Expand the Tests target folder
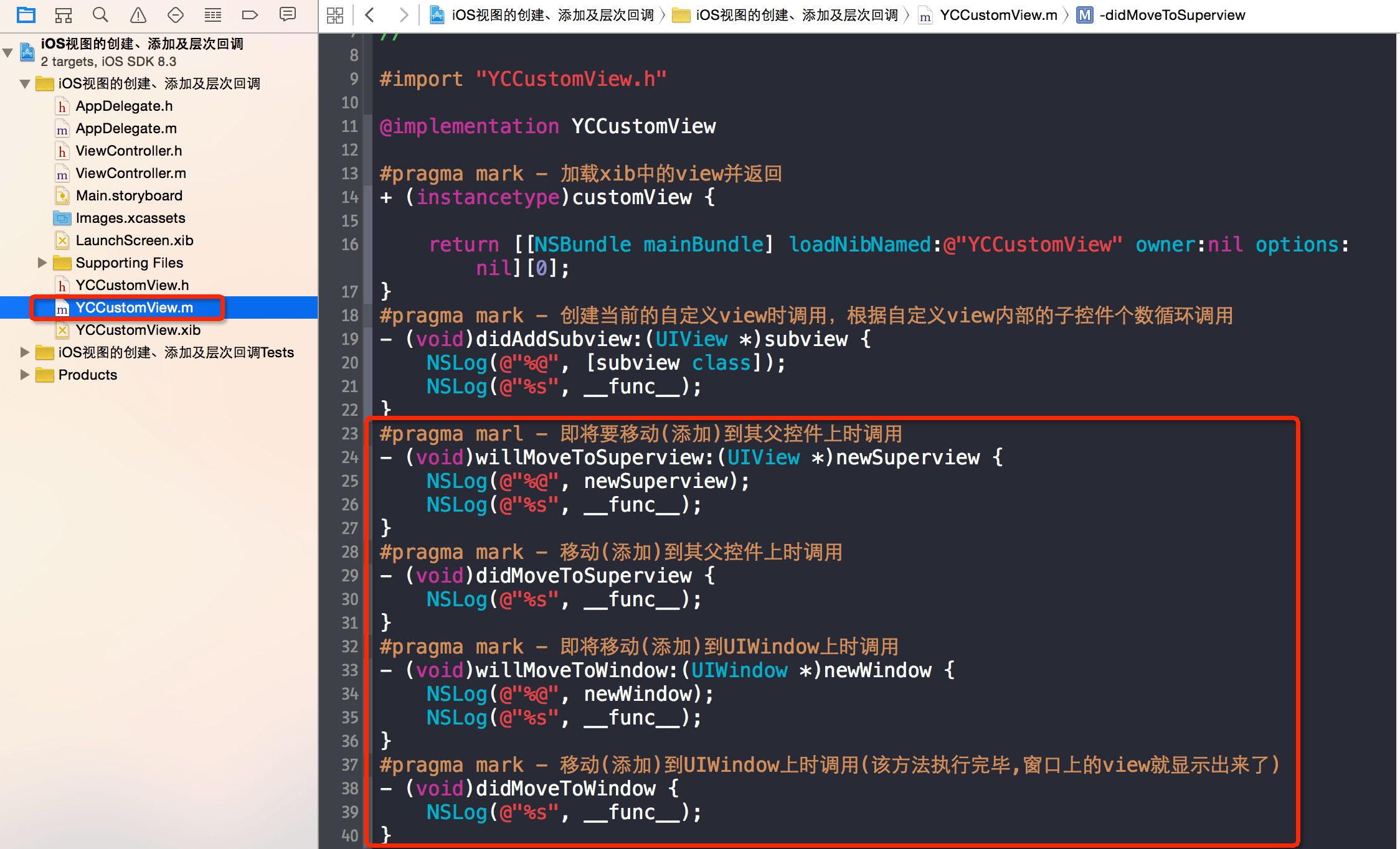1400x849 pixels. pyautogui.click(x=24, y=352)
